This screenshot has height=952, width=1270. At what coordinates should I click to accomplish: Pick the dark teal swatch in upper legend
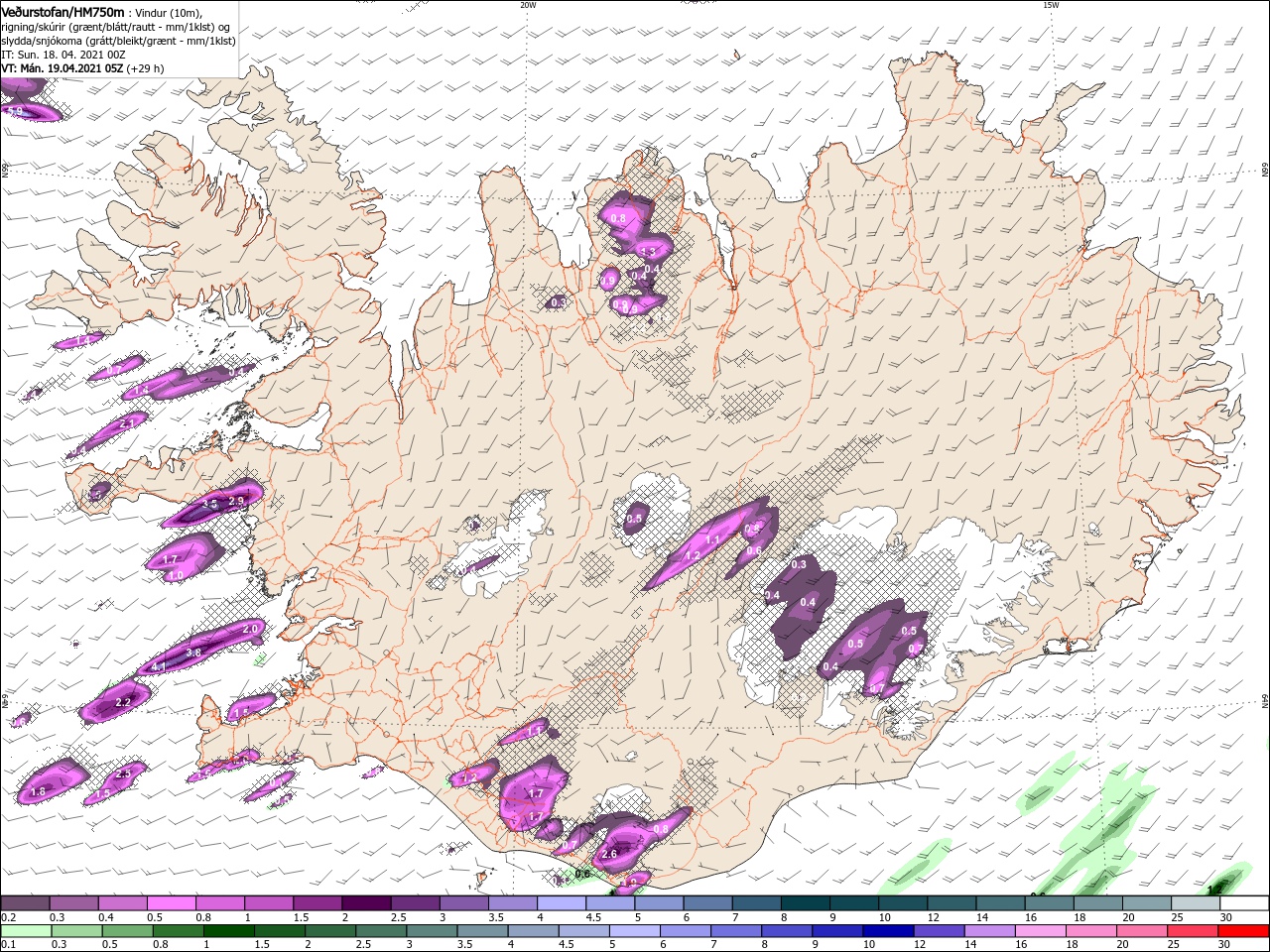pyautogui.click(x=807, y=903)
